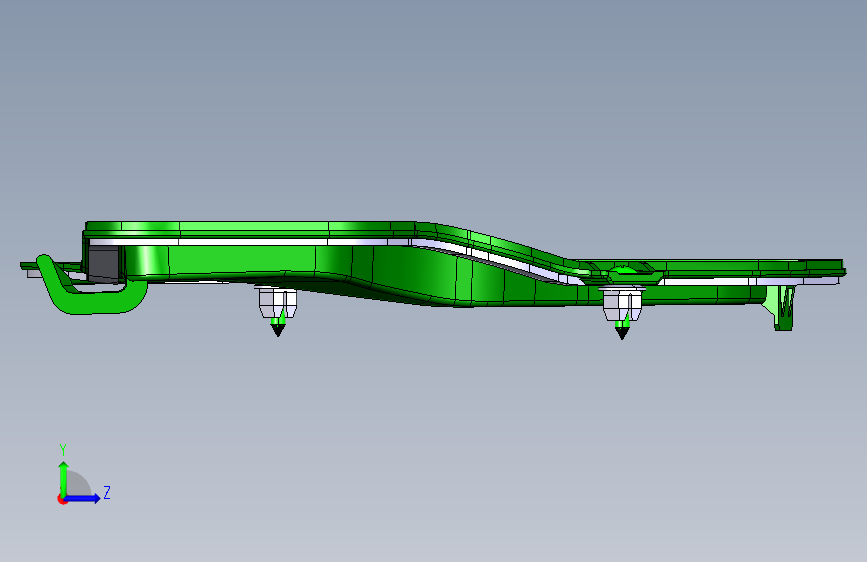Click the "Y" axis label
The width and height of the screenshot is (867, 562).
pyautogui.click(x=63, y=450)
